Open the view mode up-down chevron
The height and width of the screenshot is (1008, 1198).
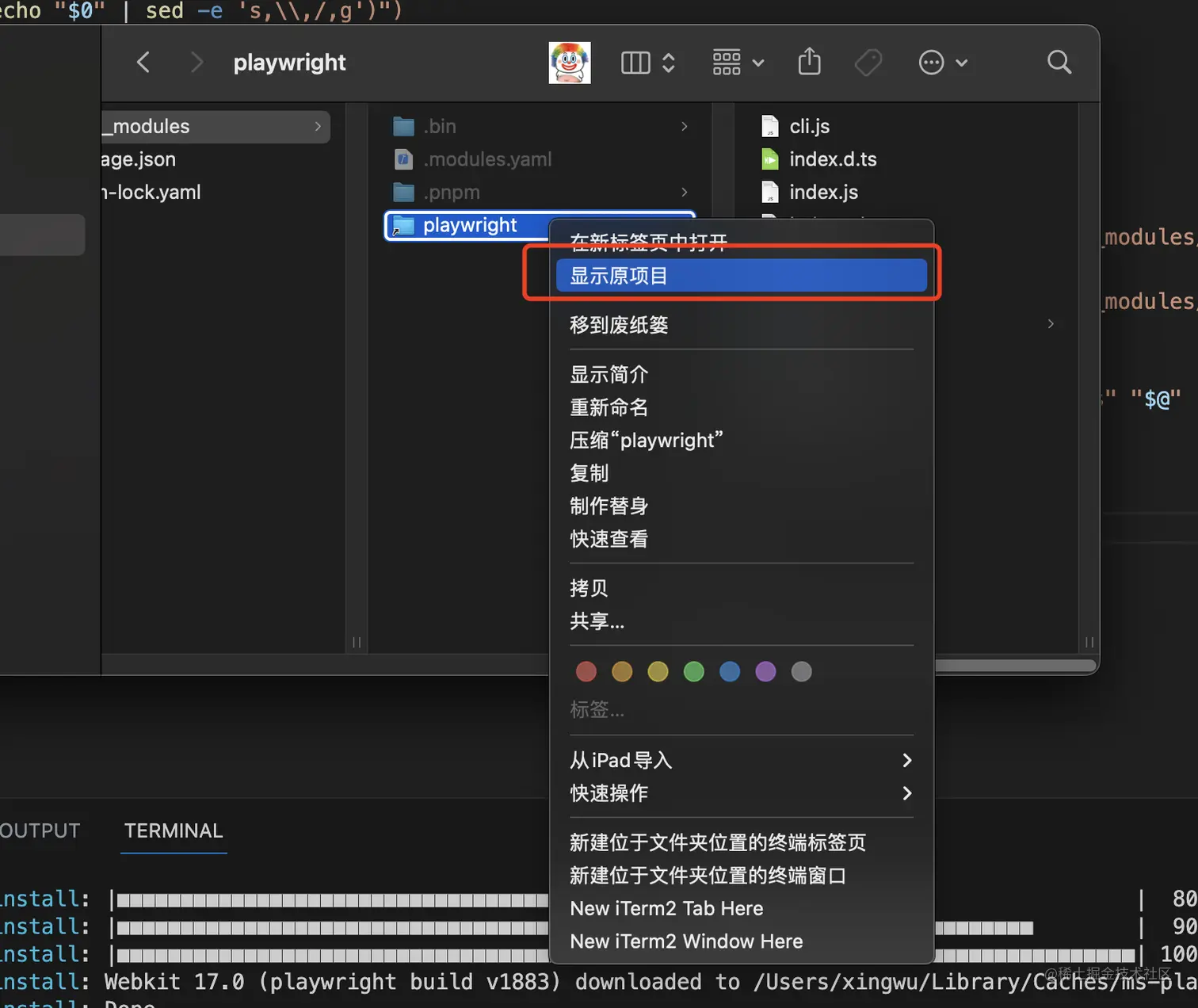(x=669, y=63)
